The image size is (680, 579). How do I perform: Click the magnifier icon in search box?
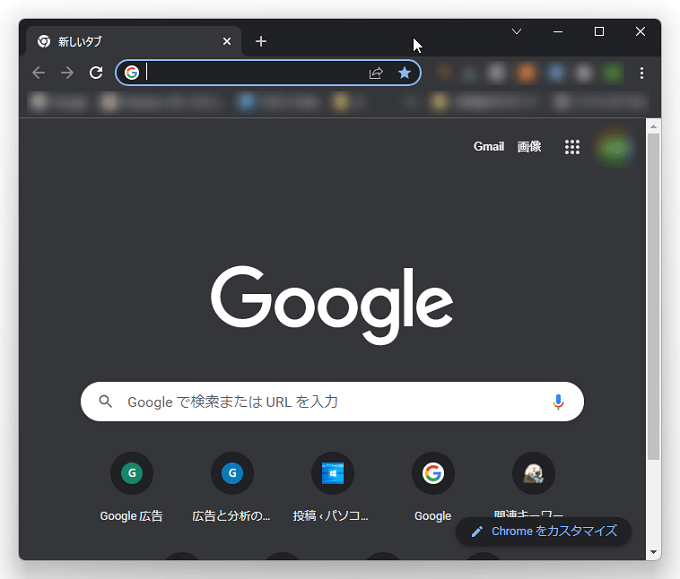(105, 402)
